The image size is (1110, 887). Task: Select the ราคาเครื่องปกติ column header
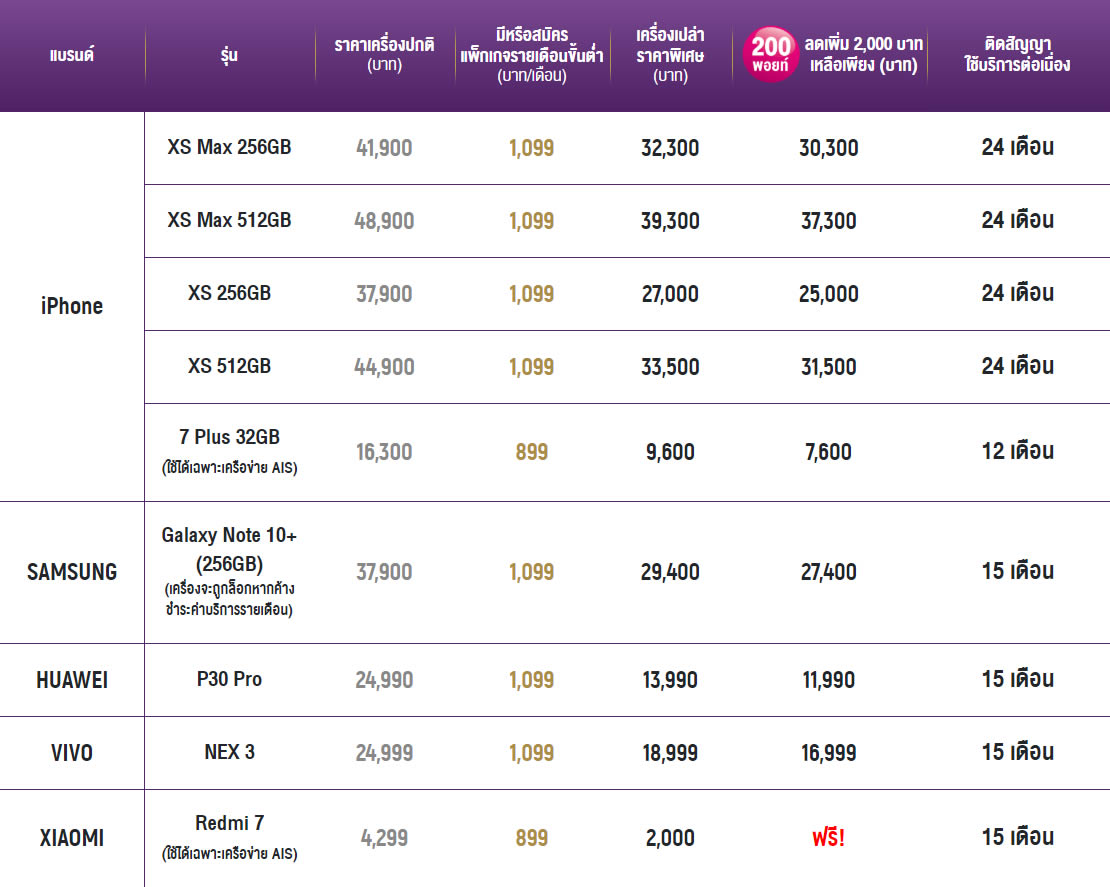384,54
